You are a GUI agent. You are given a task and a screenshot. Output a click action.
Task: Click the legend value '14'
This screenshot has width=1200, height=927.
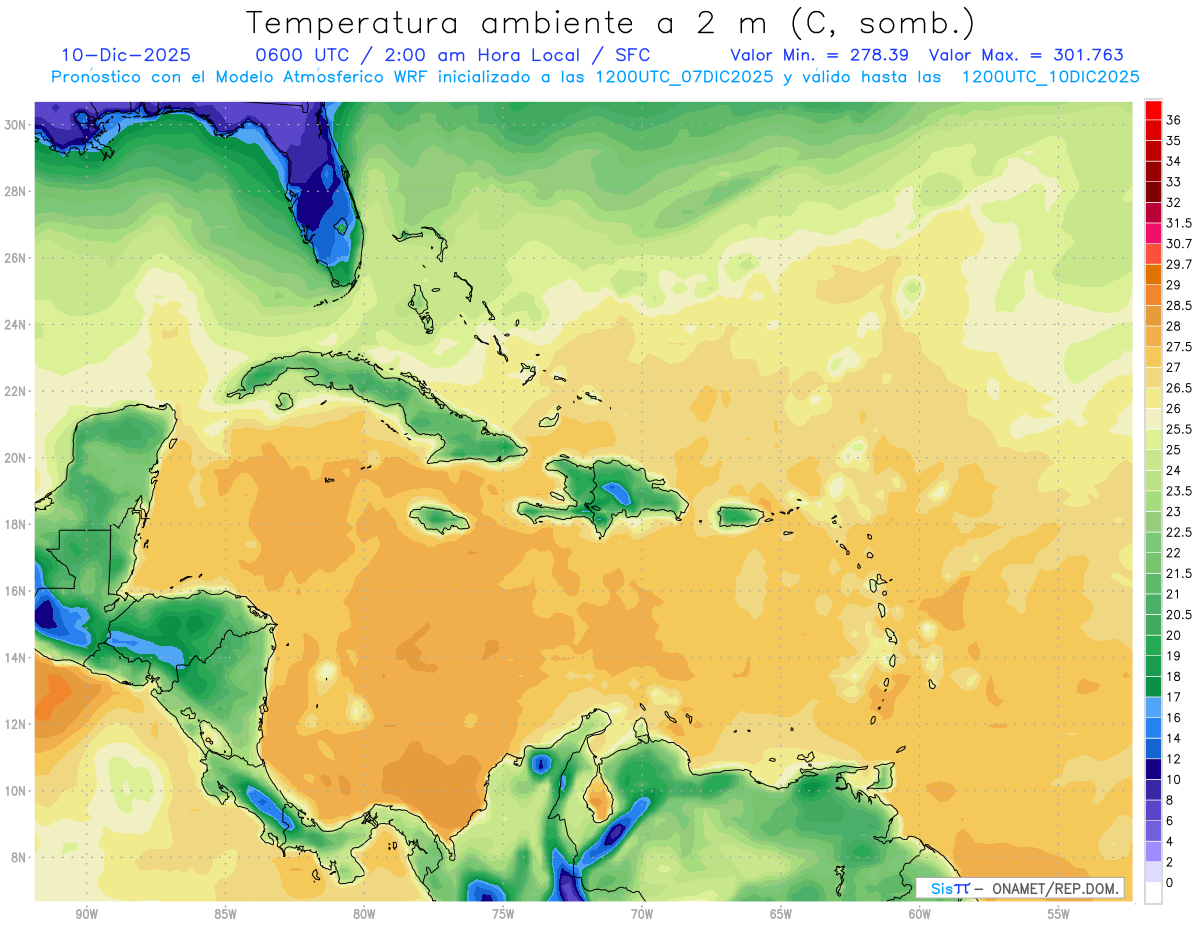[x=1173, y=738]
